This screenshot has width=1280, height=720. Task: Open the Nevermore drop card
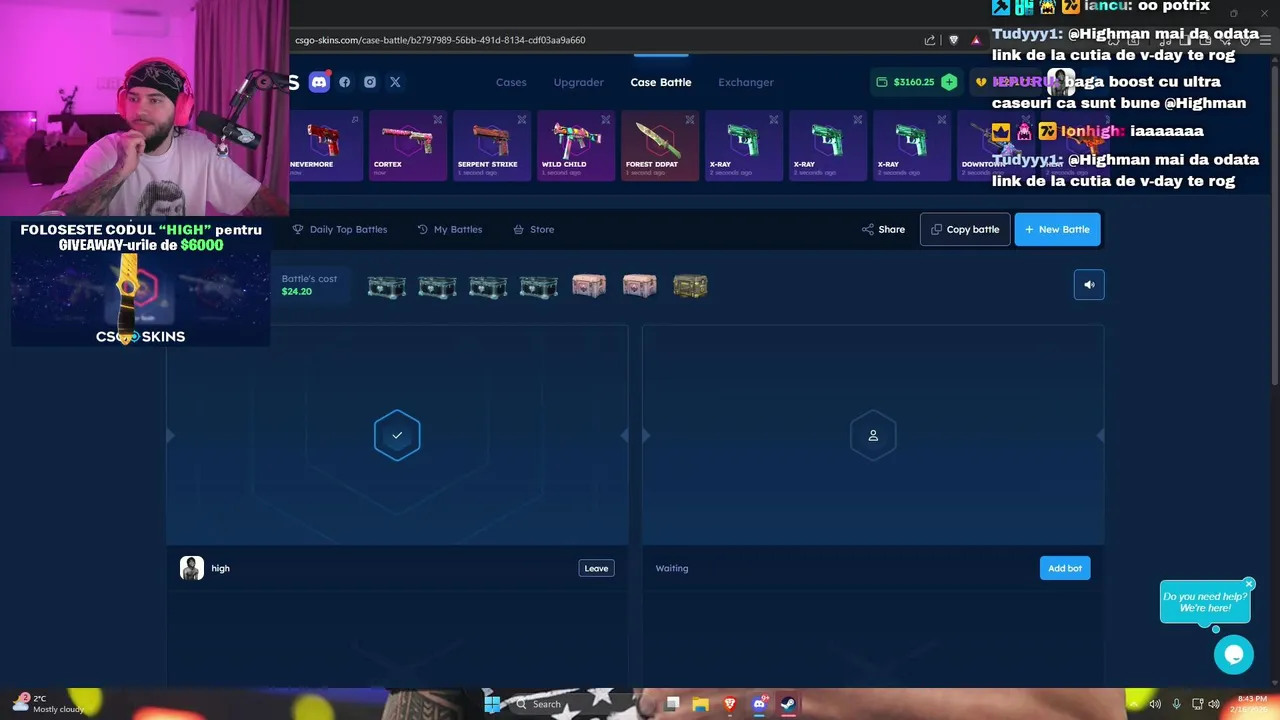(x=324, y=146)
